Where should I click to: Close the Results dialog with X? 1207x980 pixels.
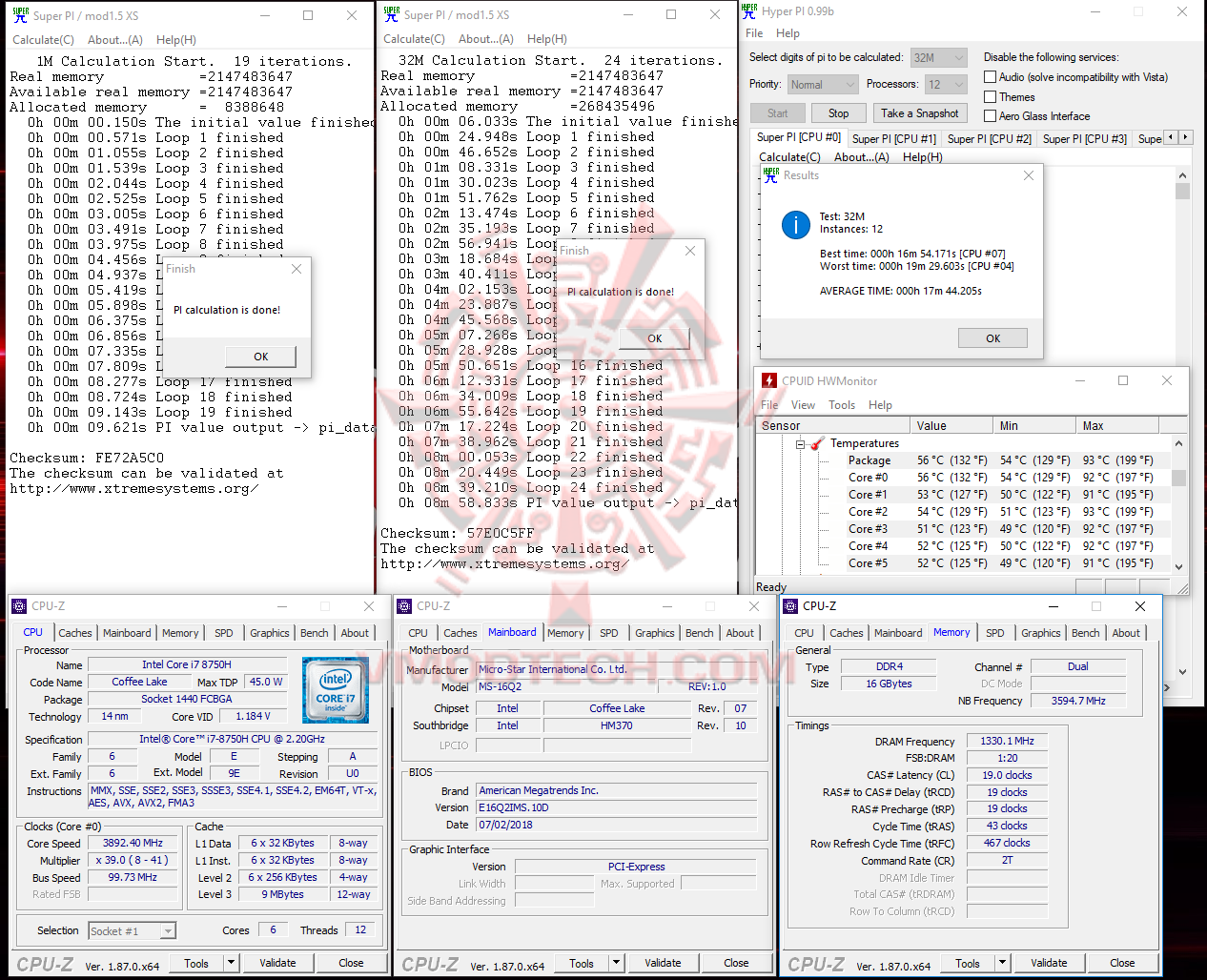[1029, 175]
